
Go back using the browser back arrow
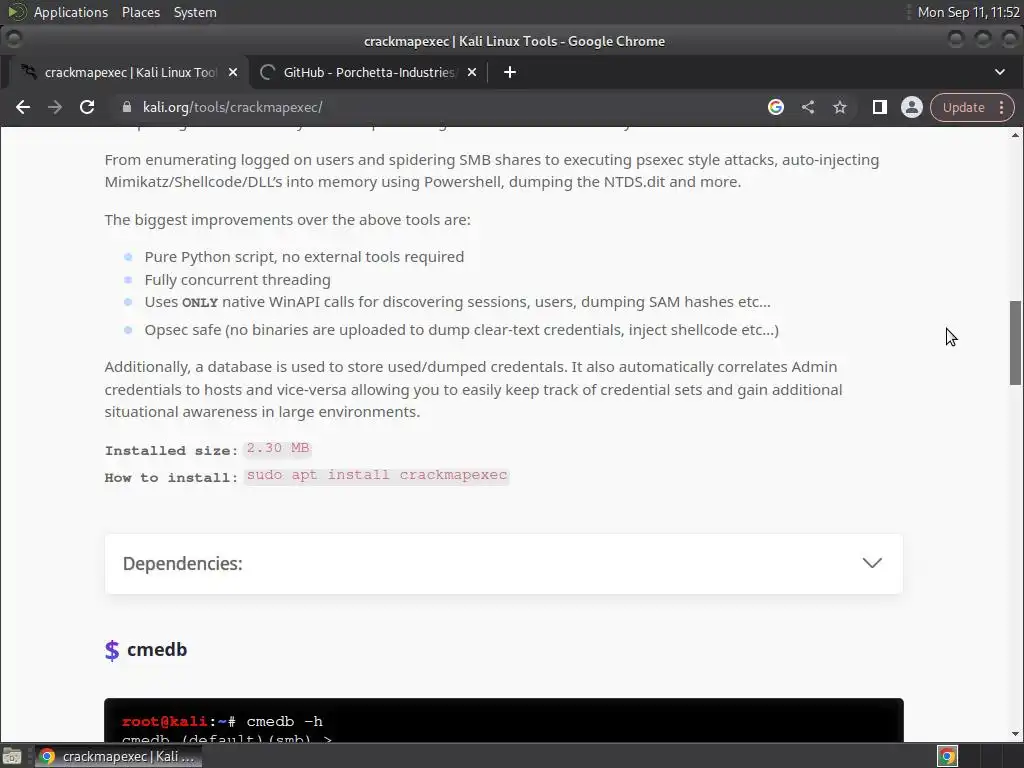coord(23,107)
